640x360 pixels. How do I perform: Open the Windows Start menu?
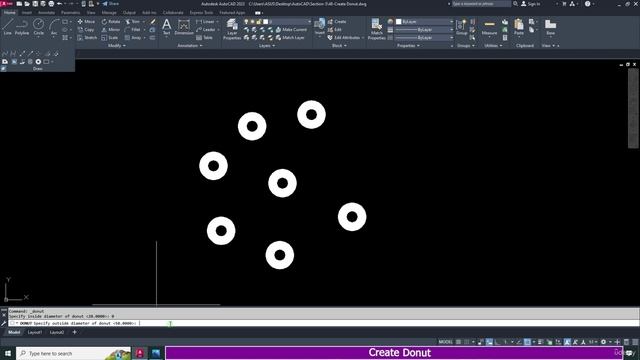pos(8,353)
